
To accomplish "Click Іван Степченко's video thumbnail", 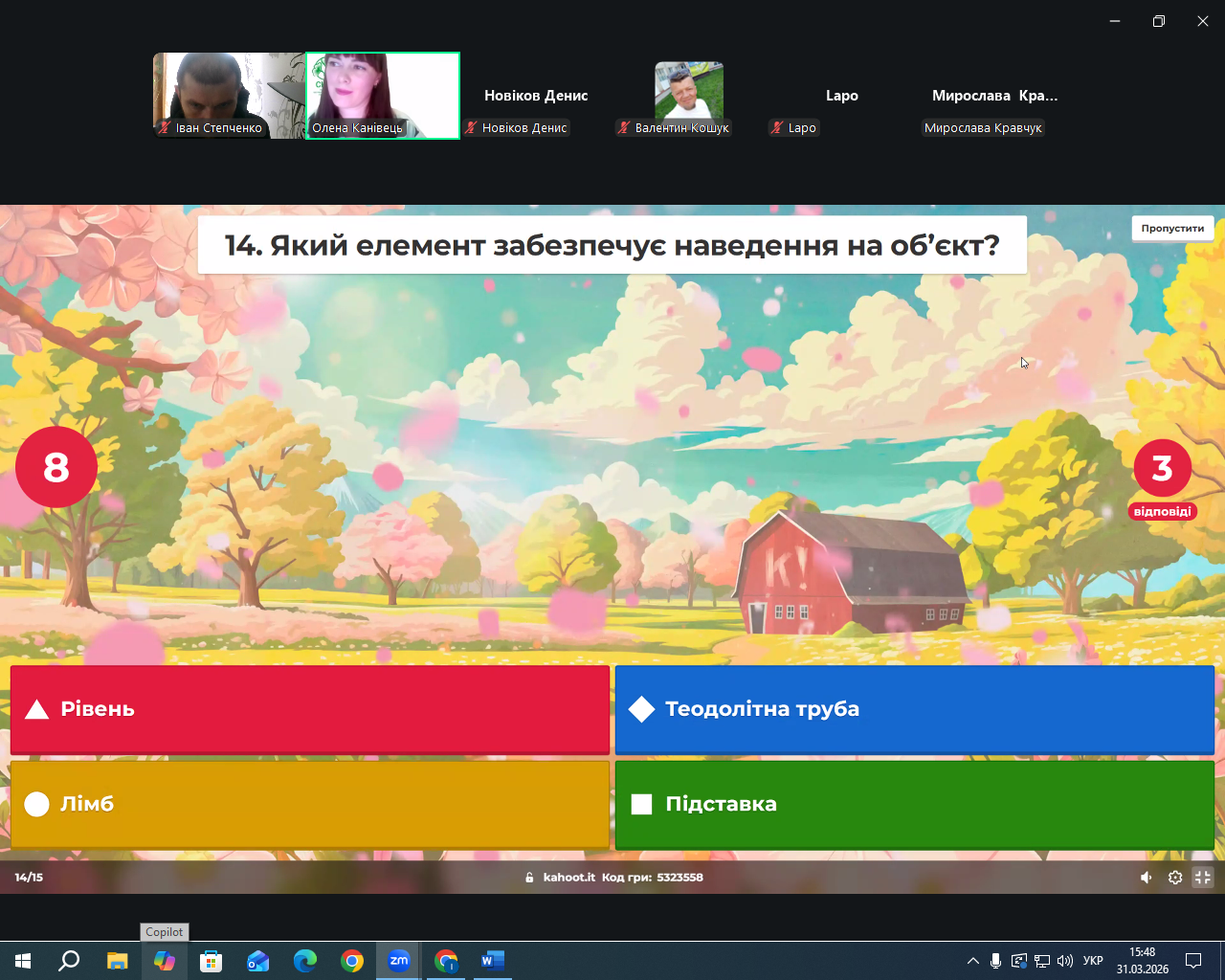I will 229,95.
